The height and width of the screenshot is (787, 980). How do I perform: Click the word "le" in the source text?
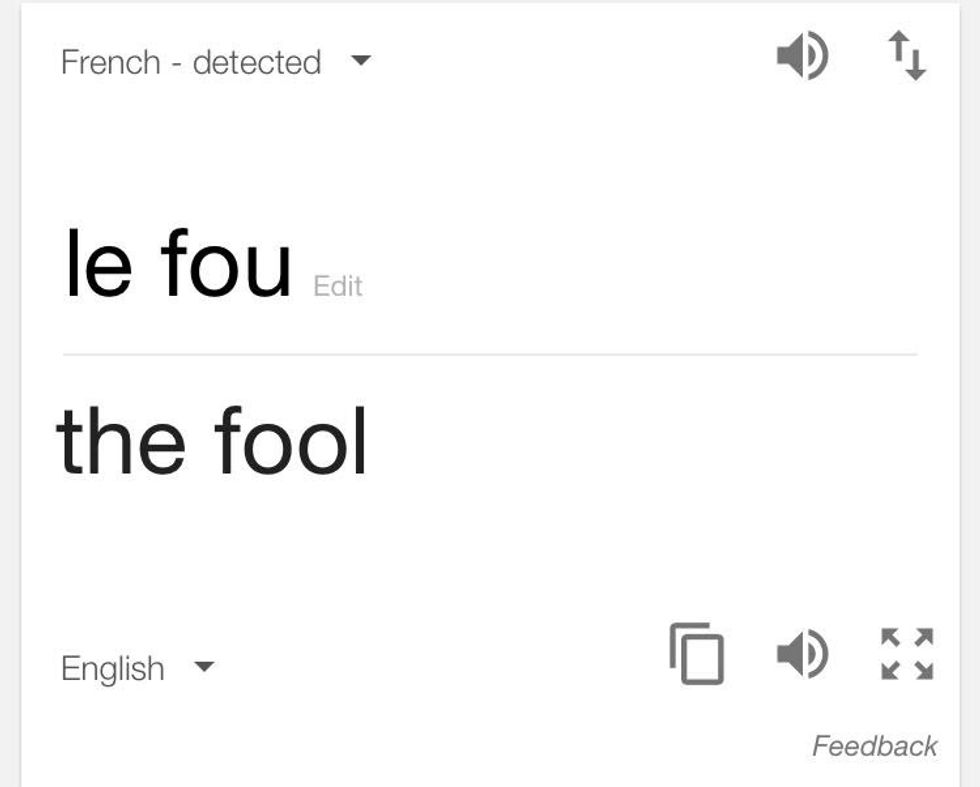point(98,264)
